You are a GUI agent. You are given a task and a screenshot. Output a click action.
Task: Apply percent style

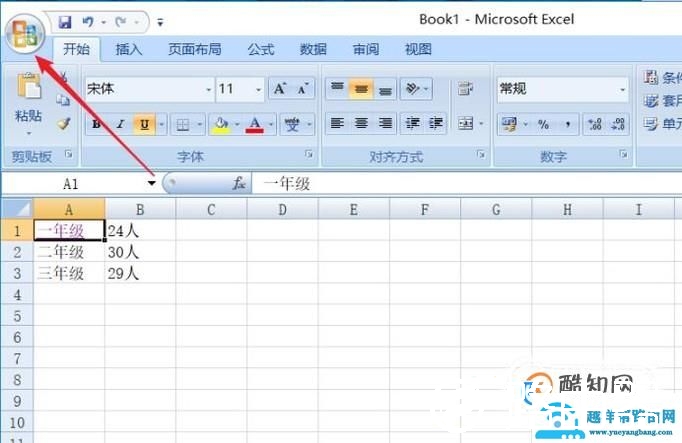543,125
